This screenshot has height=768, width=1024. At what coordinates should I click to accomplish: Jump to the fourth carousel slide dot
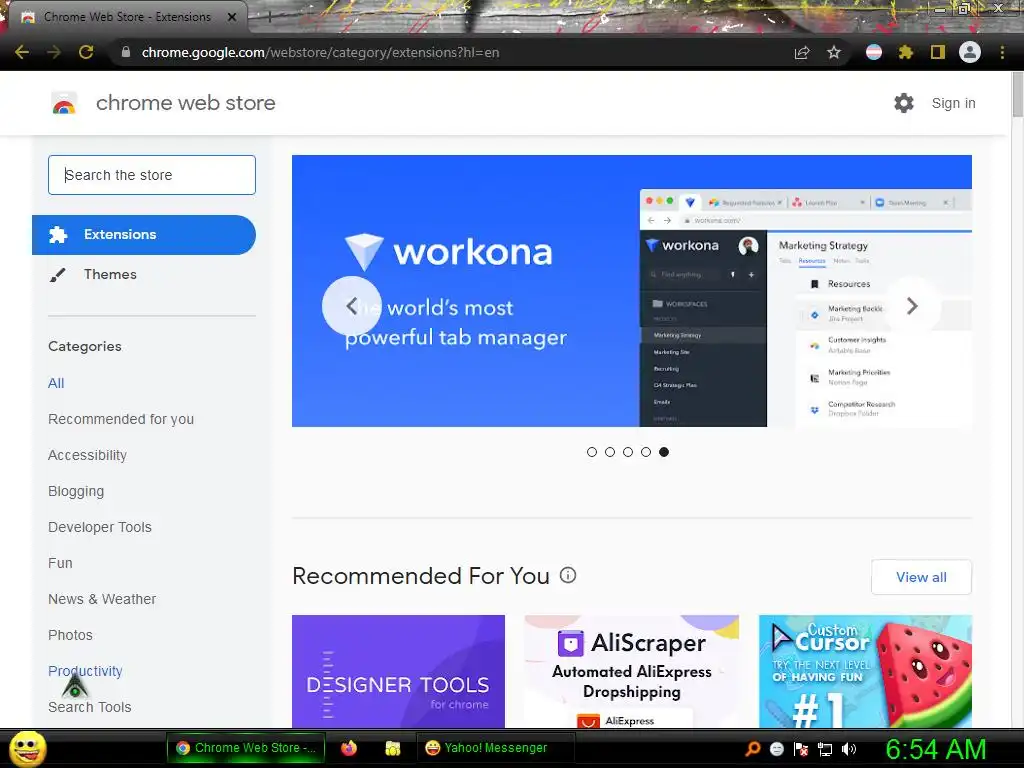point(646,452)
